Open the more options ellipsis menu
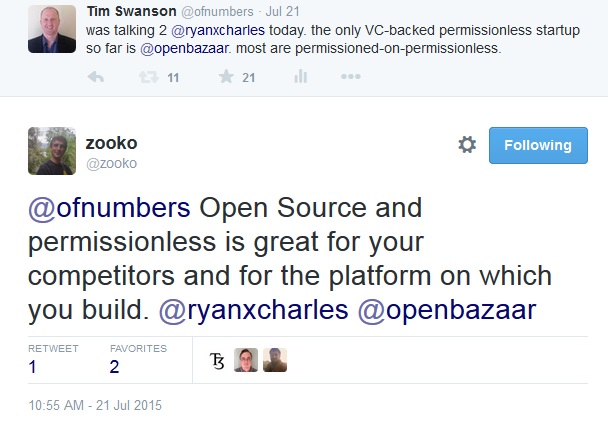608x422 pixels. 351,77
